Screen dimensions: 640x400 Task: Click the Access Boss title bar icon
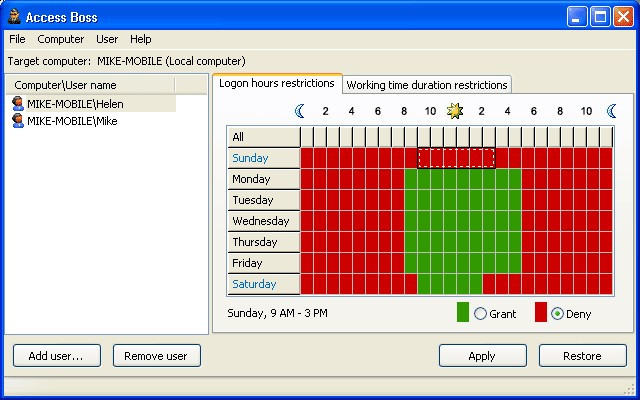(14, 16)
